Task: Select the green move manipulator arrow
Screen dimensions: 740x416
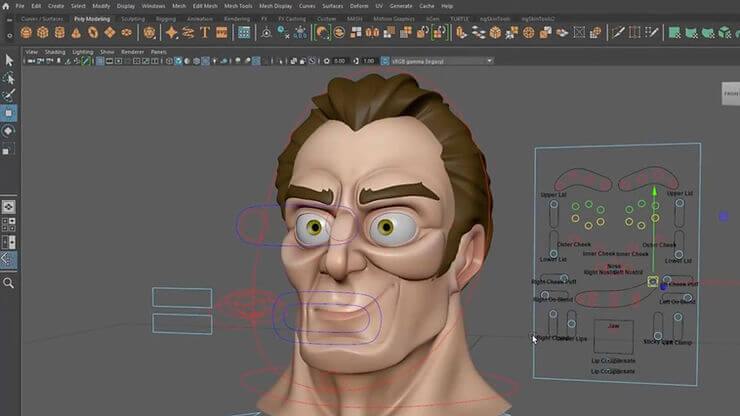Action: [x=654, y=191]
